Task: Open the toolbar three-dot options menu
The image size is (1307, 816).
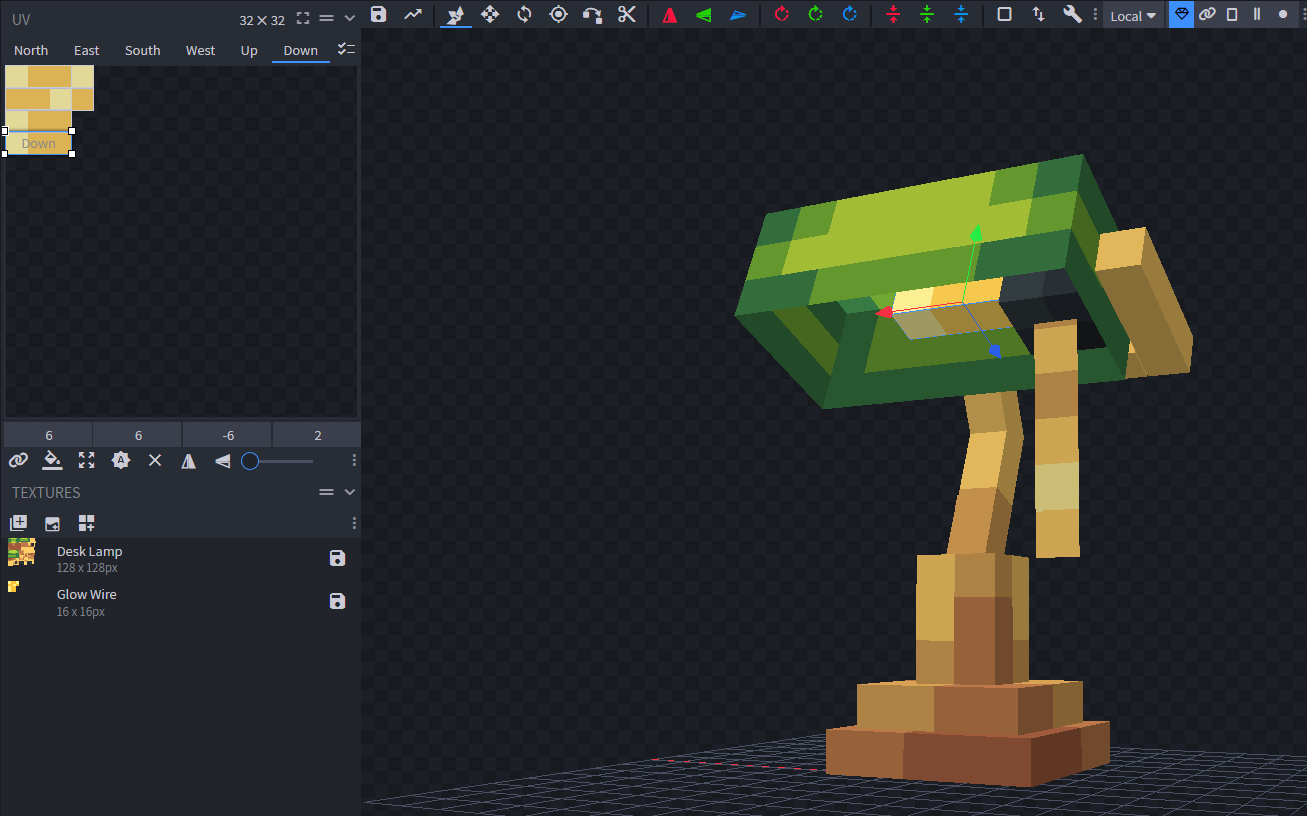Action: point(1096,15)
